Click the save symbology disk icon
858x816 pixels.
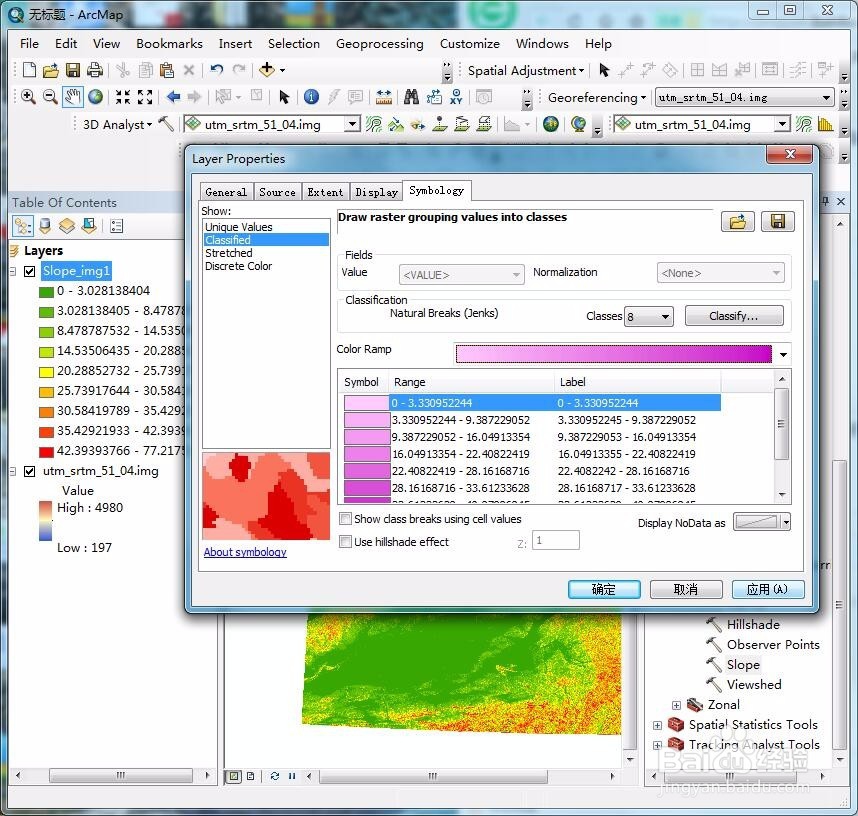pyautogui.click(x=778, y=221)
